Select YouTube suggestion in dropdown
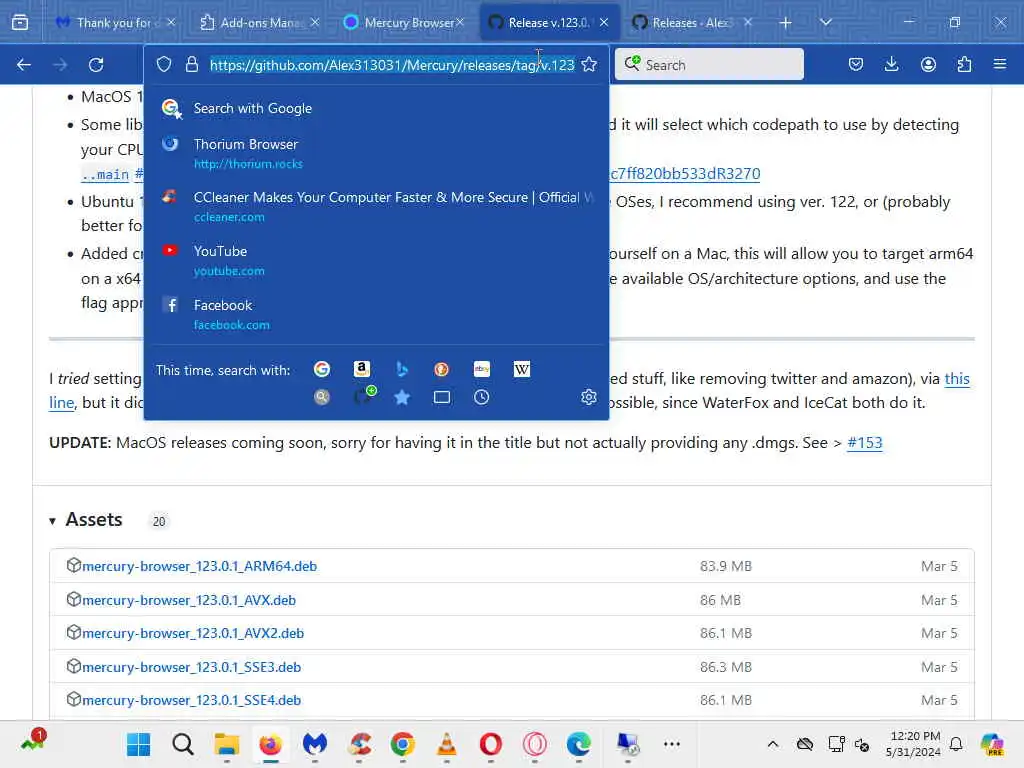This screenshot has height=768, width=1024. pyautogui.click(x=376, y=260)
